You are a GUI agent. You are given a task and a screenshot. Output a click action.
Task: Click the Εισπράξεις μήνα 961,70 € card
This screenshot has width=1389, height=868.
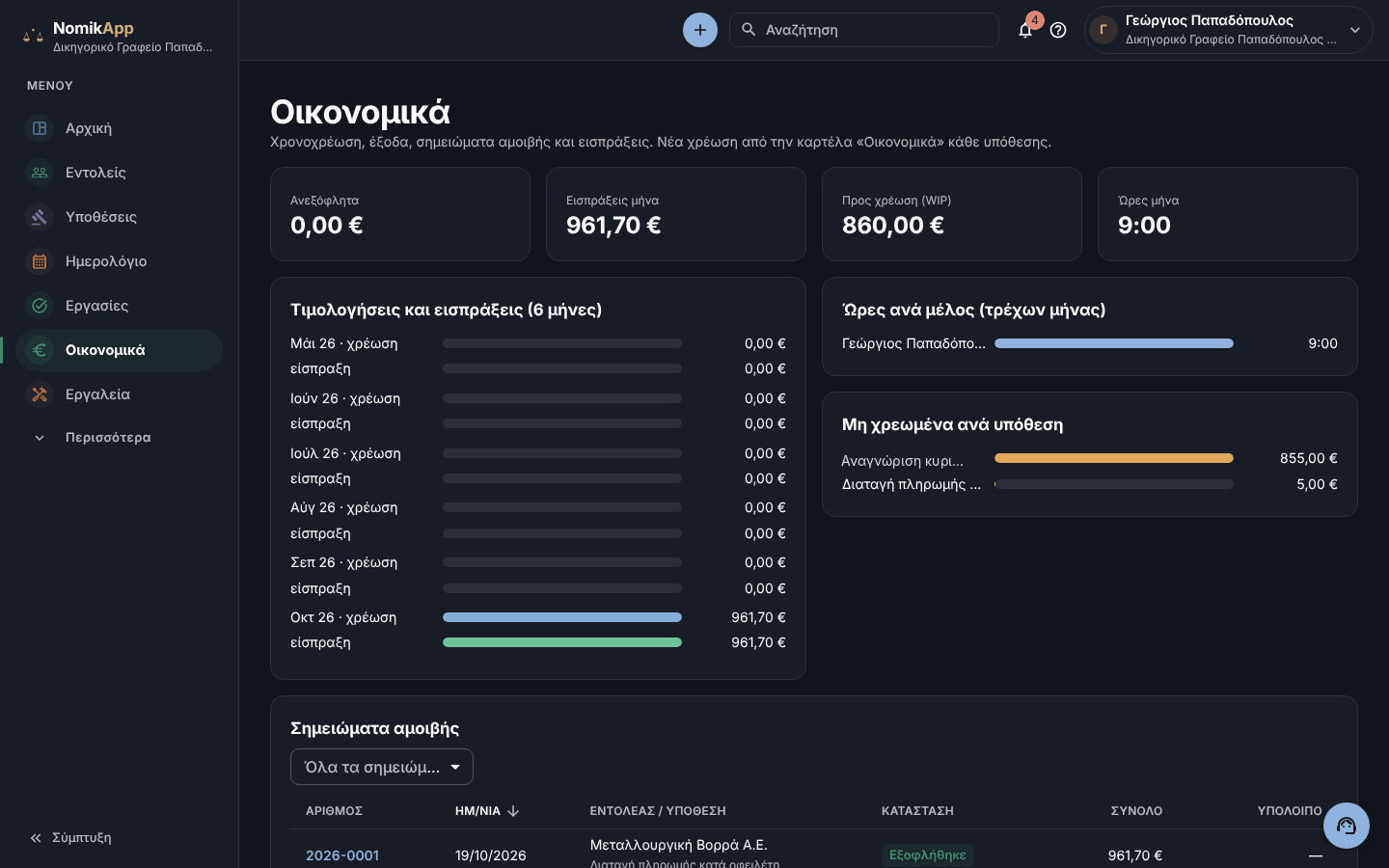(x=676, y=214)
